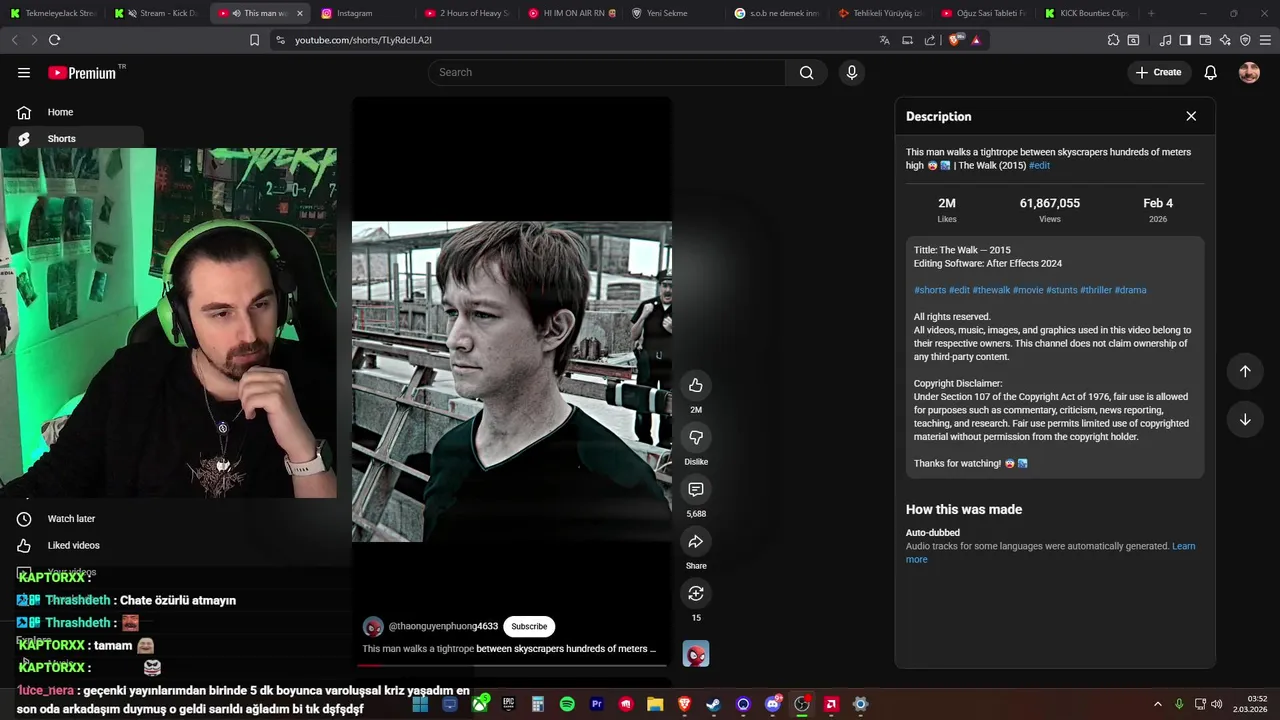Switch to the Stream - Kick tab
This screenshot has width=1280, height=720.
pos(158,13)
